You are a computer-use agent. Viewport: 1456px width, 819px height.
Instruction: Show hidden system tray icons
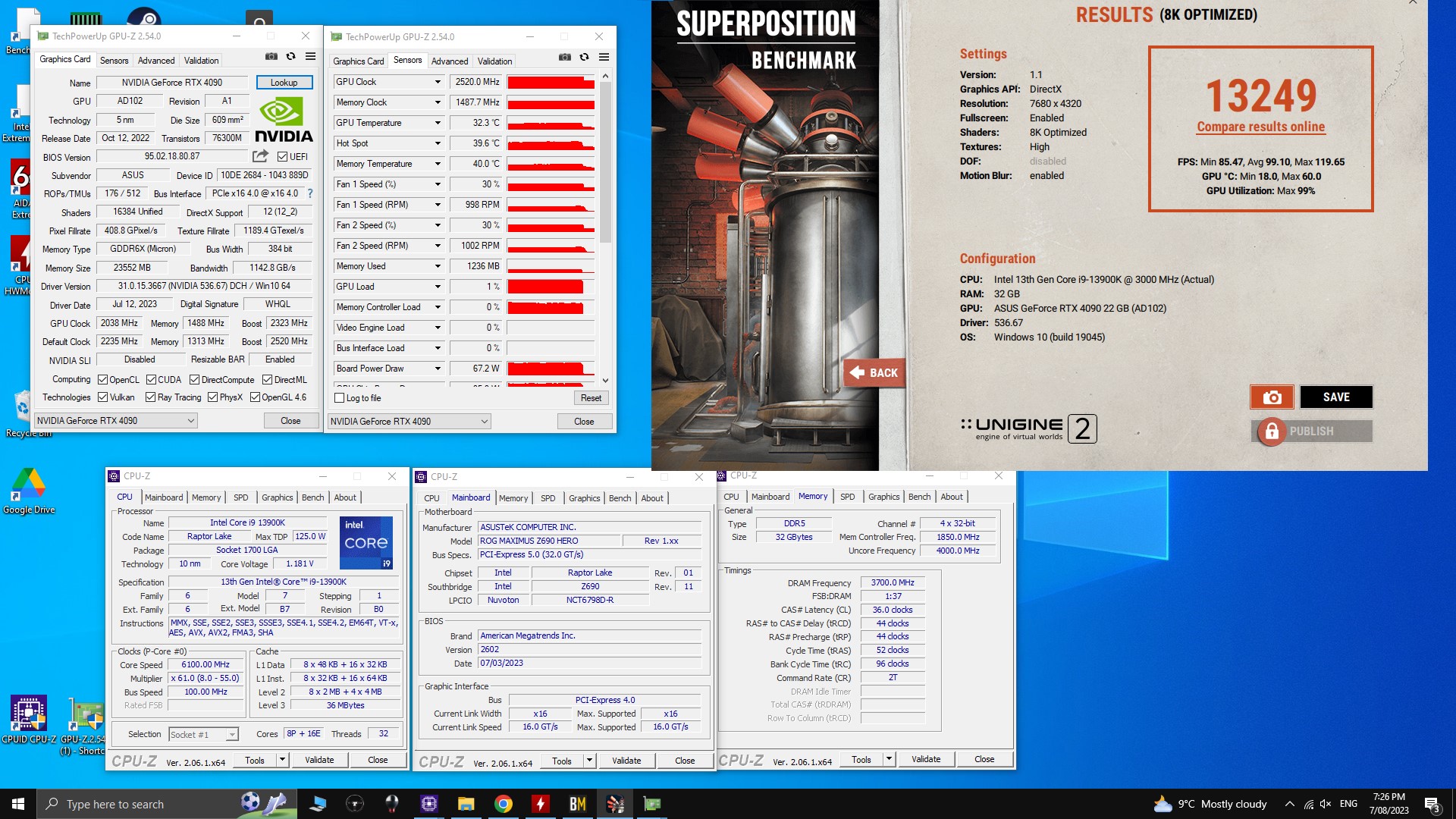tap(1289, 804)
